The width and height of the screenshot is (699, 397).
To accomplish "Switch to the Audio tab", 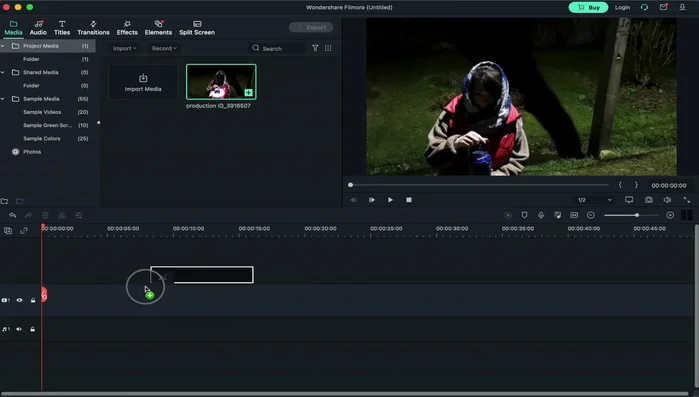I will [x=38, y=28].
